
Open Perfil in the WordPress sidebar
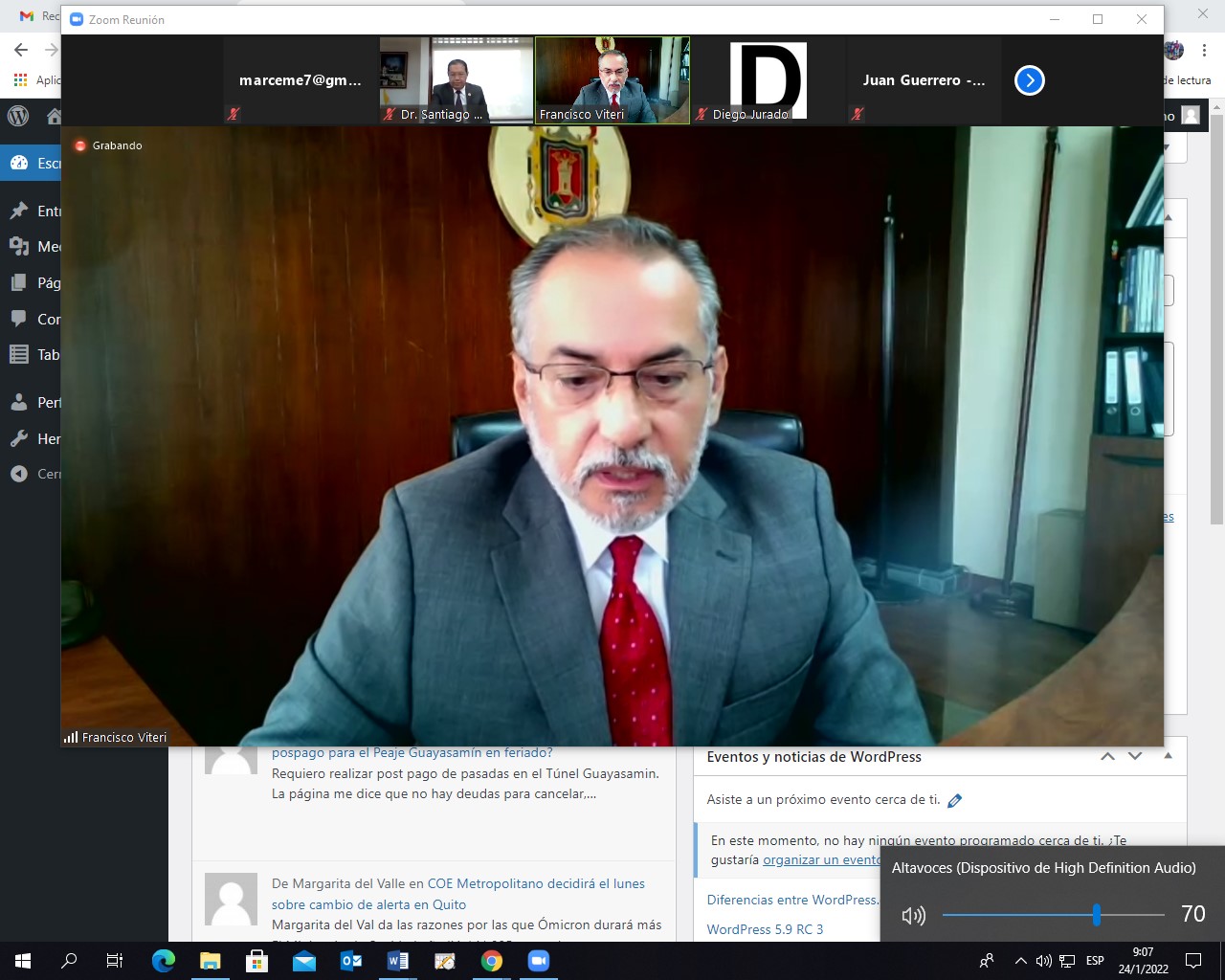click(31, 402)
